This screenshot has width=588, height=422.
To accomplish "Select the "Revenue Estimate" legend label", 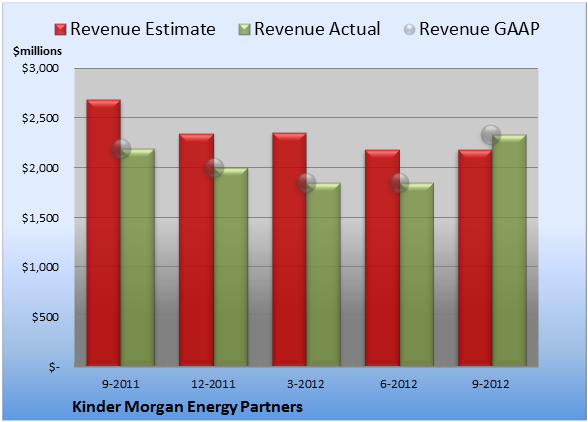I will click(143, 29).
